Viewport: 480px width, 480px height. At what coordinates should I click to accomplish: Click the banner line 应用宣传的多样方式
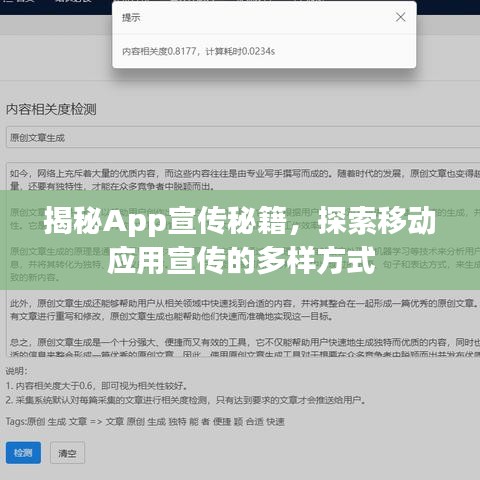[241, 260]
